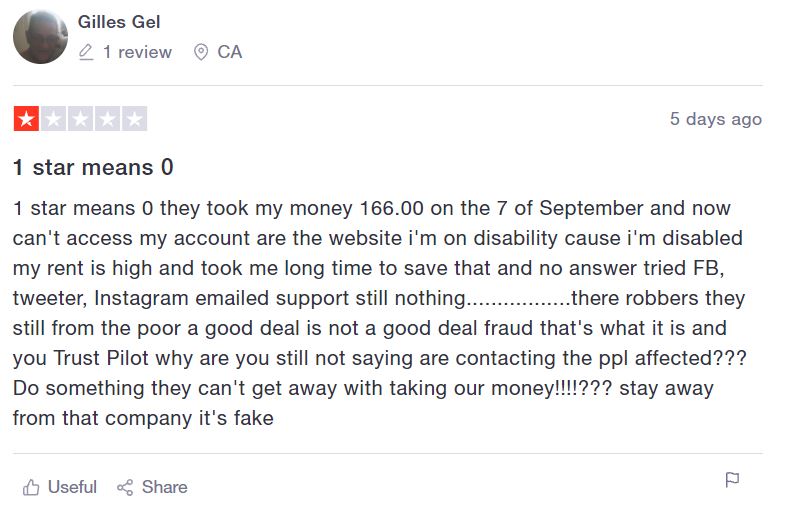
Task: Click the '5 days ago' timestamp
Action: 715,119
